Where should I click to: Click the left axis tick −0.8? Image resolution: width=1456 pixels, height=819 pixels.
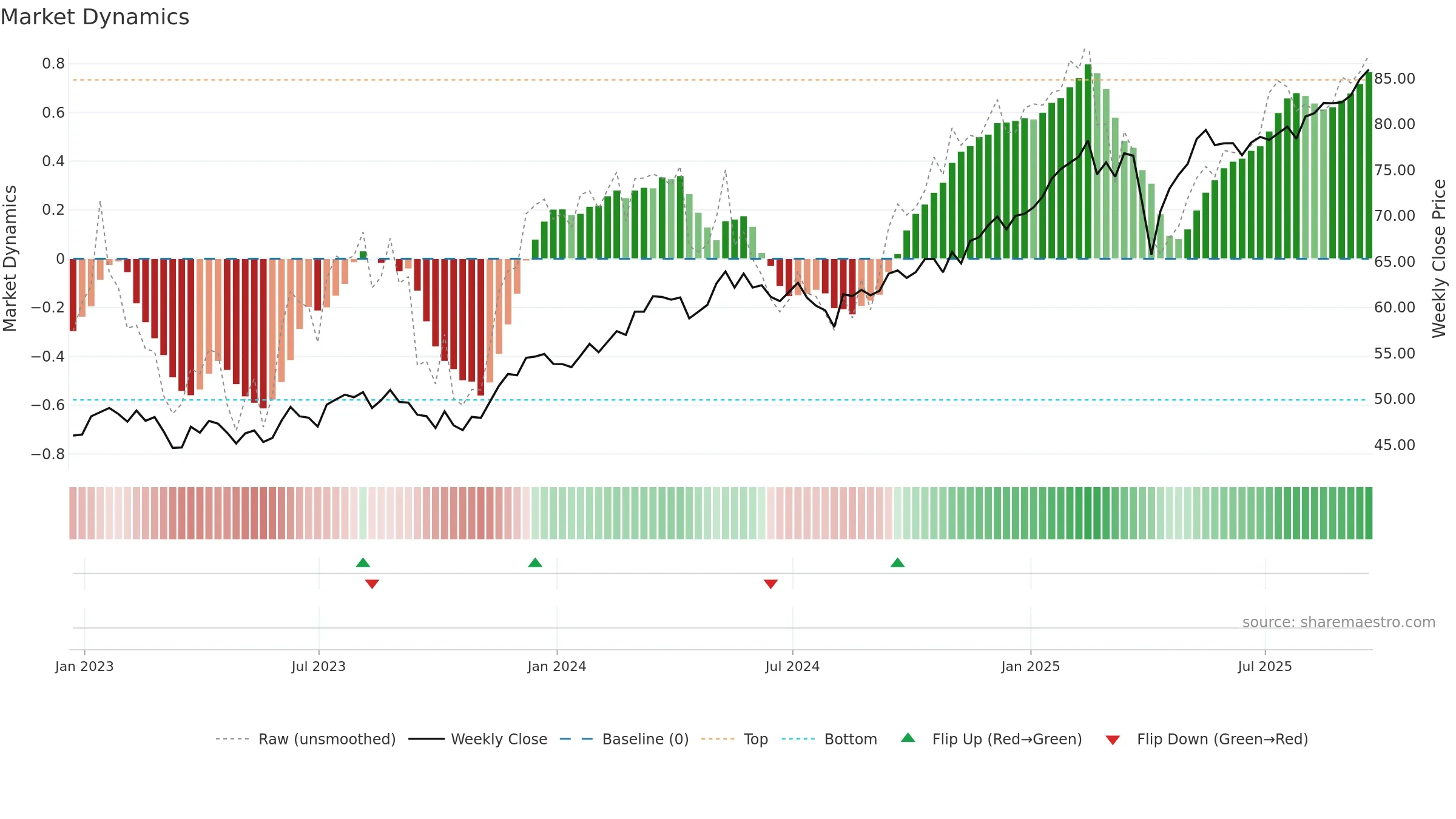coord(48,454)
